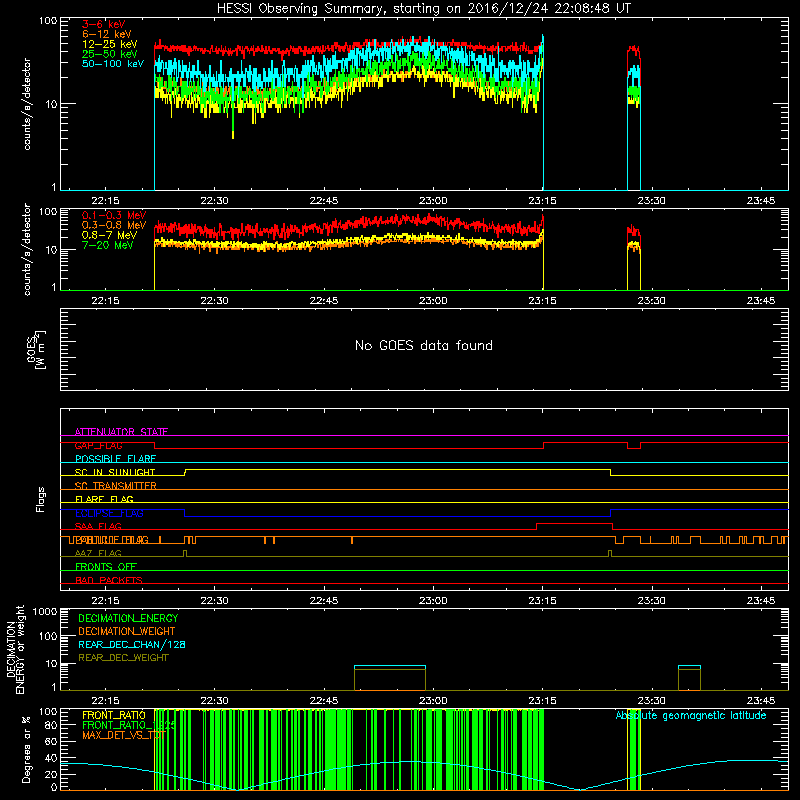Image resolution: width=800 pixels, height=800 pixels.
Task: Select the FLARE_FLAG label
Action: tap(104, 499)
